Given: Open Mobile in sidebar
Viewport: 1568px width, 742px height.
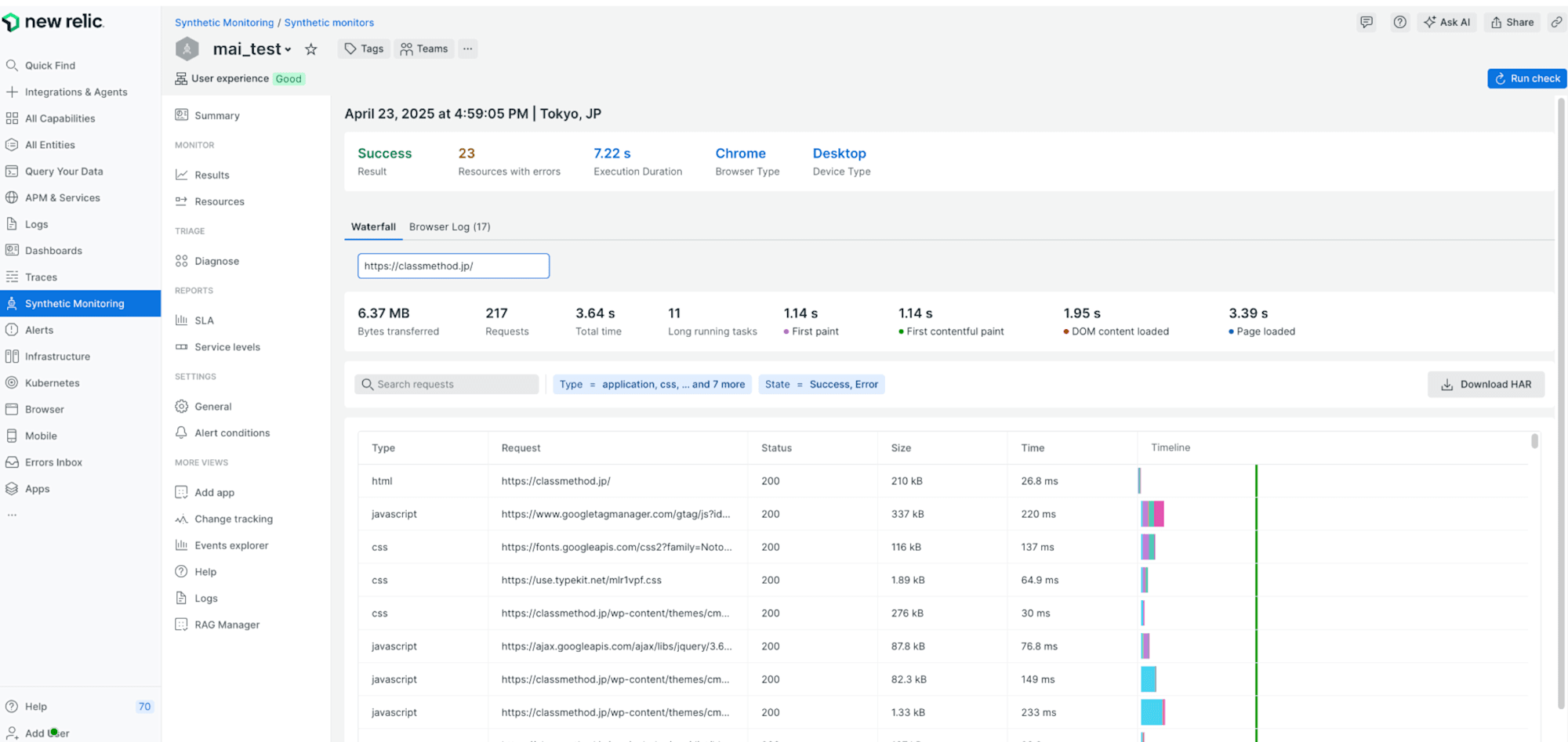Looking at the screenshot, I should click(41, 436).
